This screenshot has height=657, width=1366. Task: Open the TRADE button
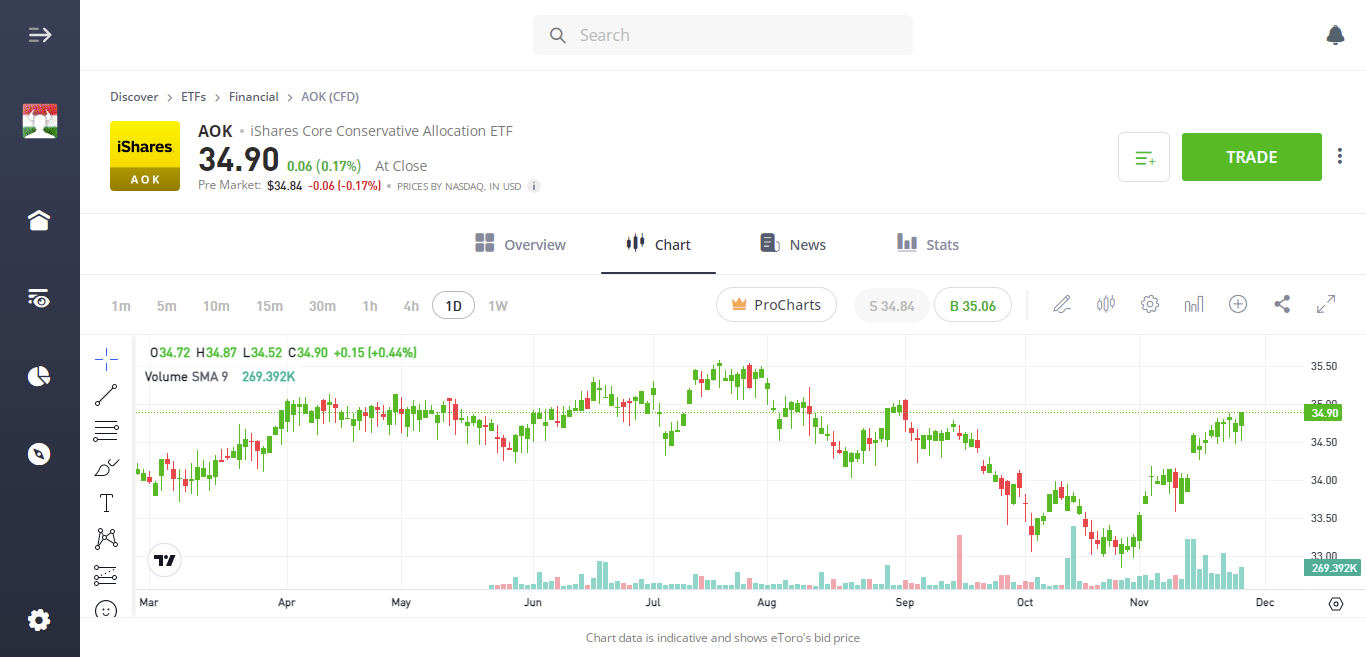1251,157
